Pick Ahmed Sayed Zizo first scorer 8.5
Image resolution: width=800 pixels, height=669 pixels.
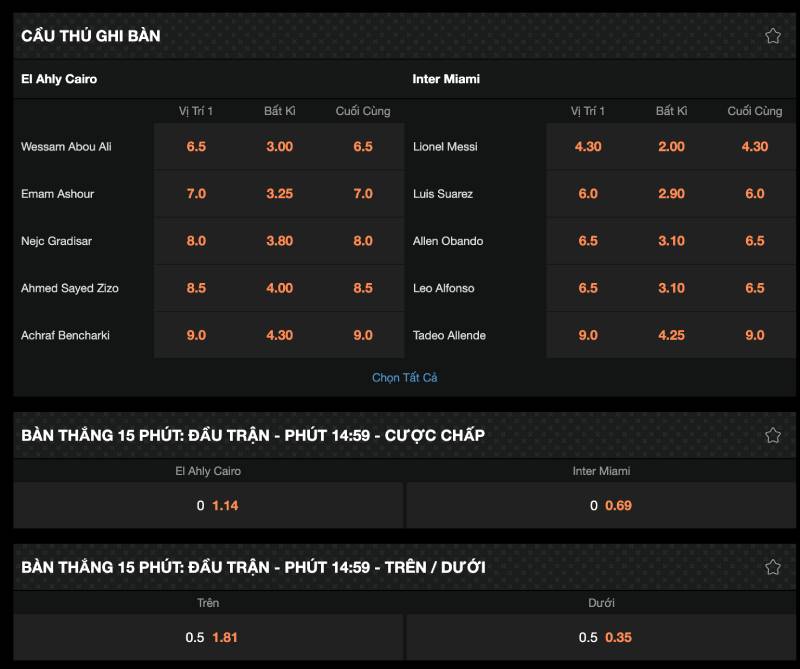pos(196,288)
